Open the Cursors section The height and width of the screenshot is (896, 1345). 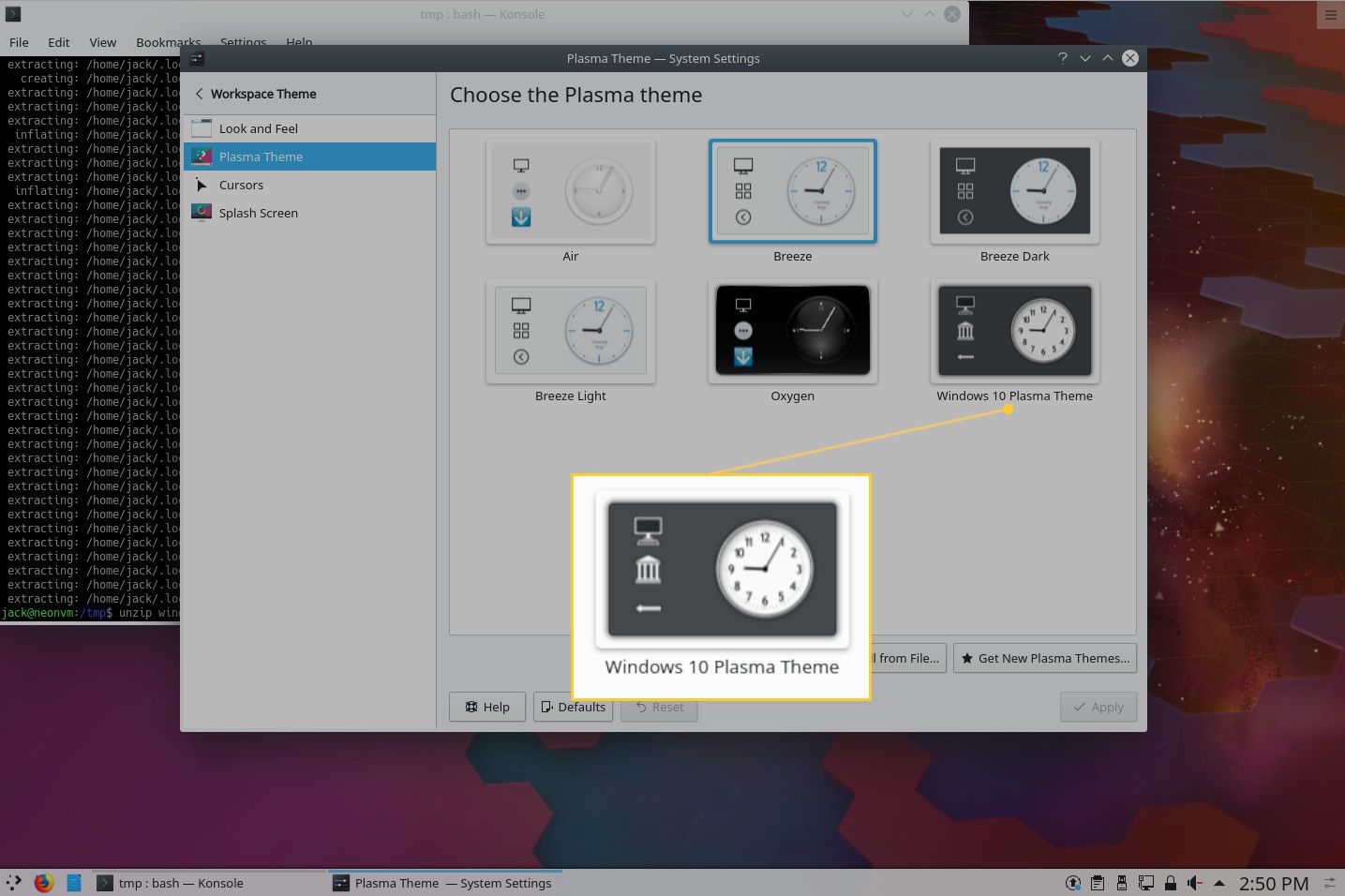click(x=308, y=185)
